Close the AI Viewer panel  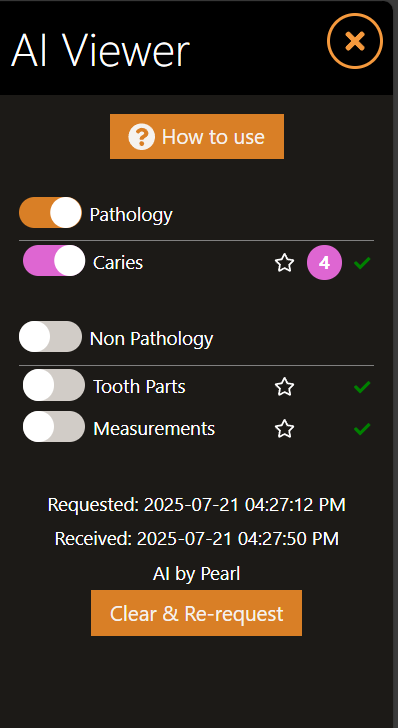(x=355, y=41)
